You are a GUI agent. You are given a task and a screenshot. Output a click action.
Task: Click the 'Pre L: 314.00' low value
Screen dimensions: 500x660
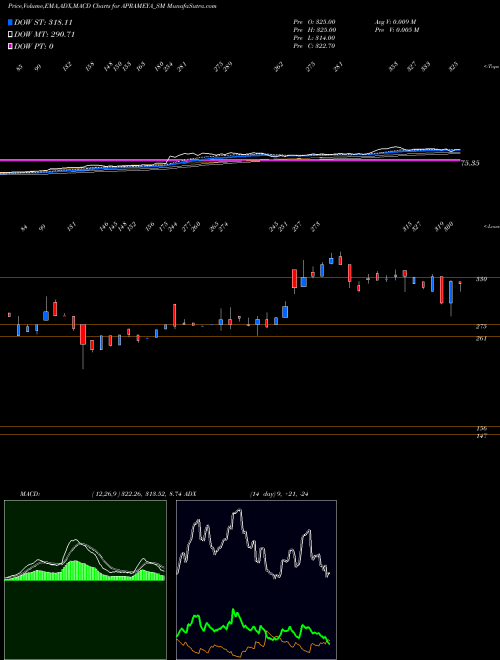coord(314,38)
